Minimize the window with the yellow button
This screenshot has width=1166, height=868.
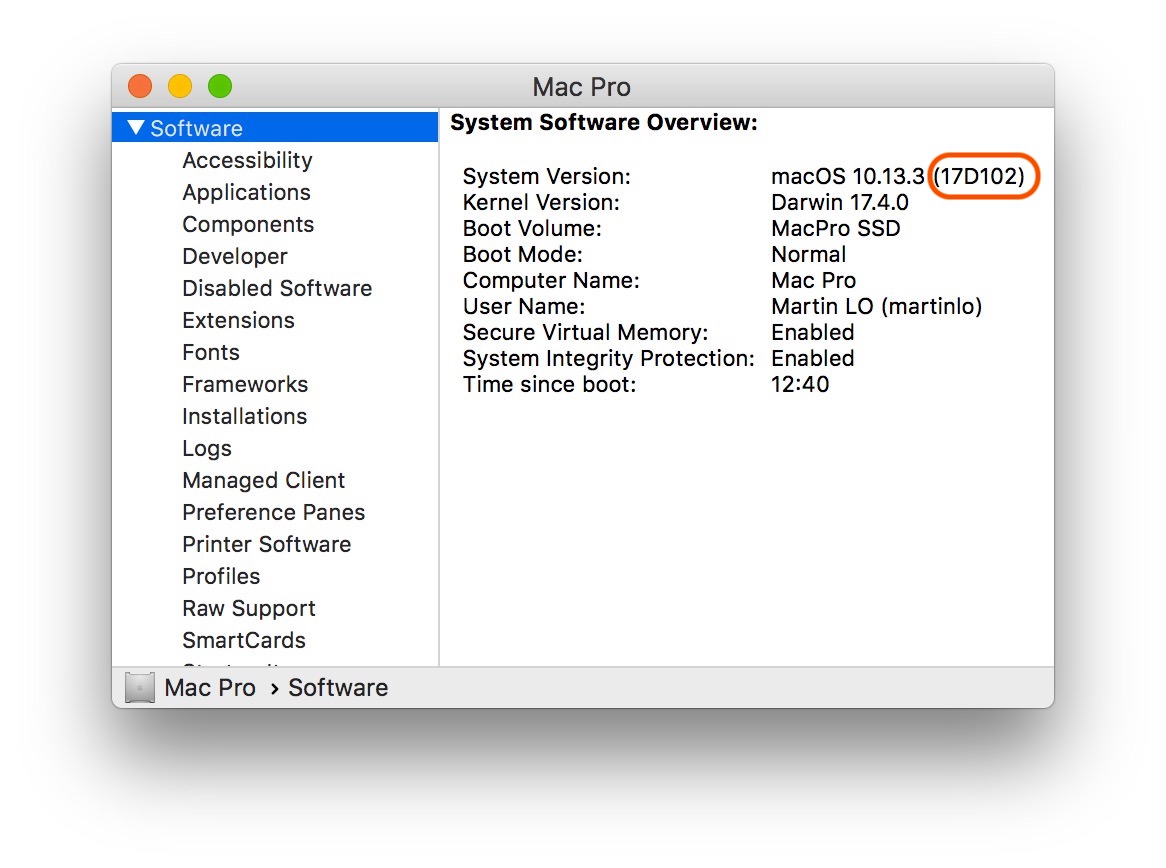click(180, 86)
